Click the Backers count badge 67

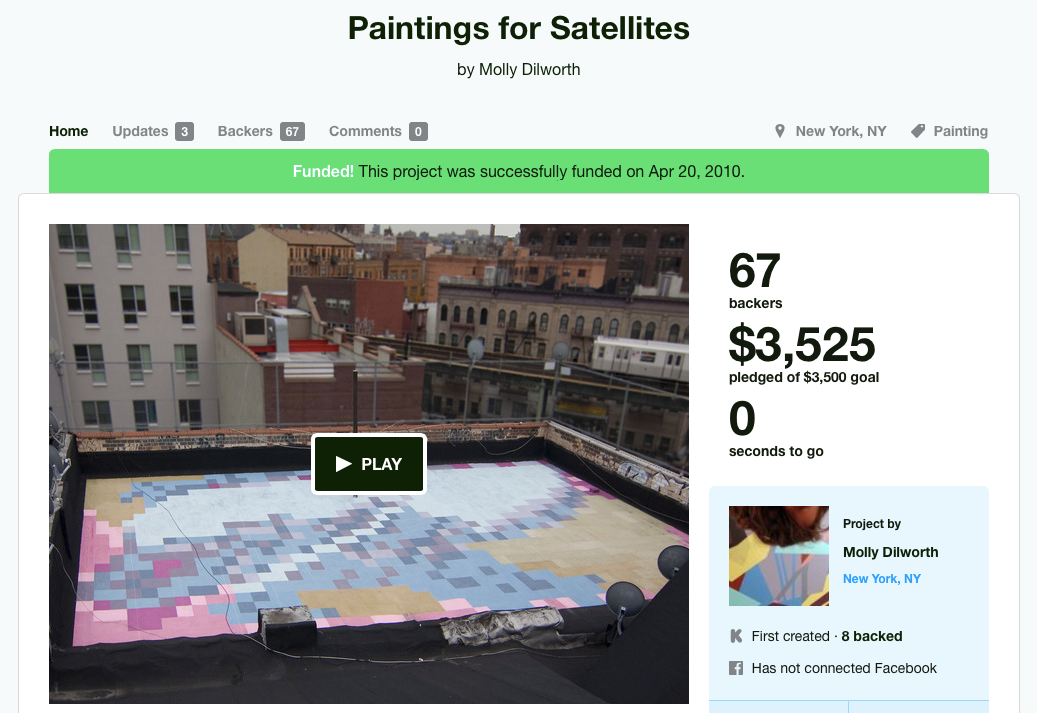point(292,131)
